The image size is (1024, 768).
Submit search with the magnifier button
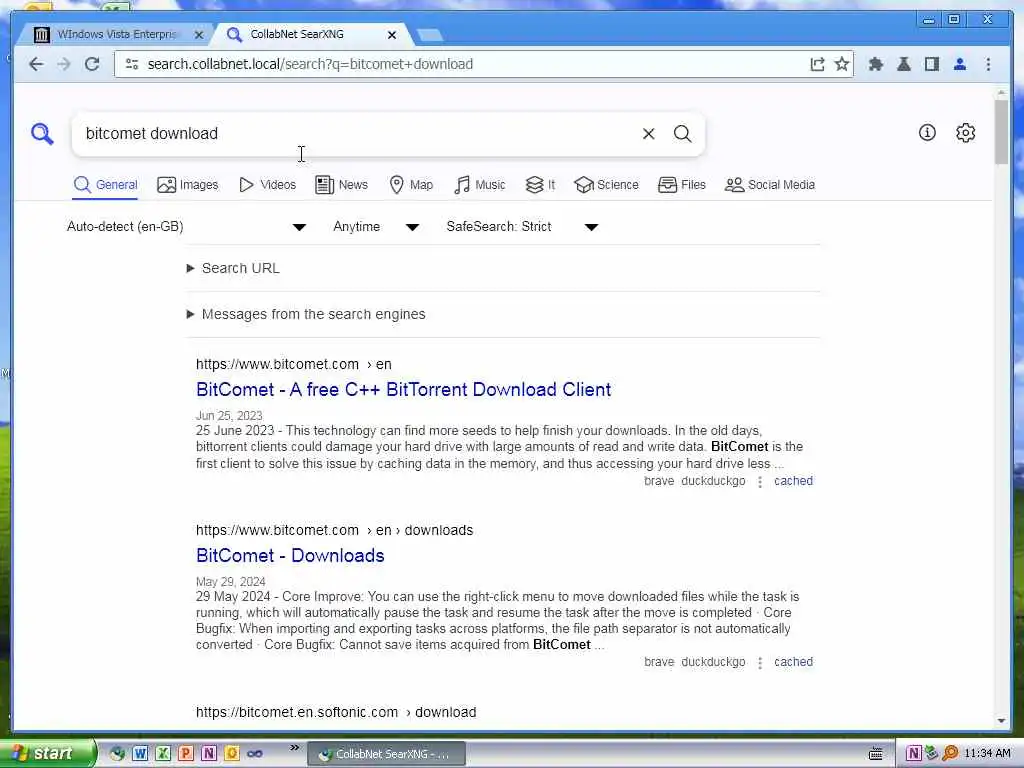(682, 134)
